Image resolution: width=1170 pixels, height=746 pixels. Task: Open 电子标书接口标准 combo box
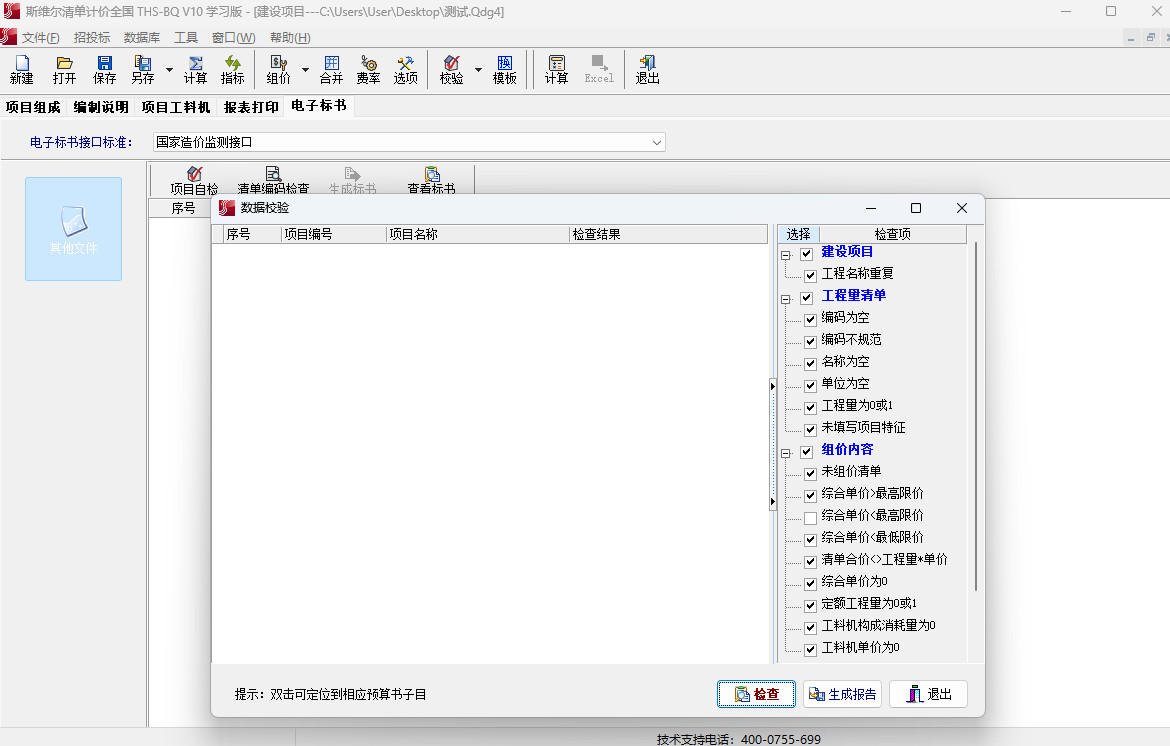[409, 142]
